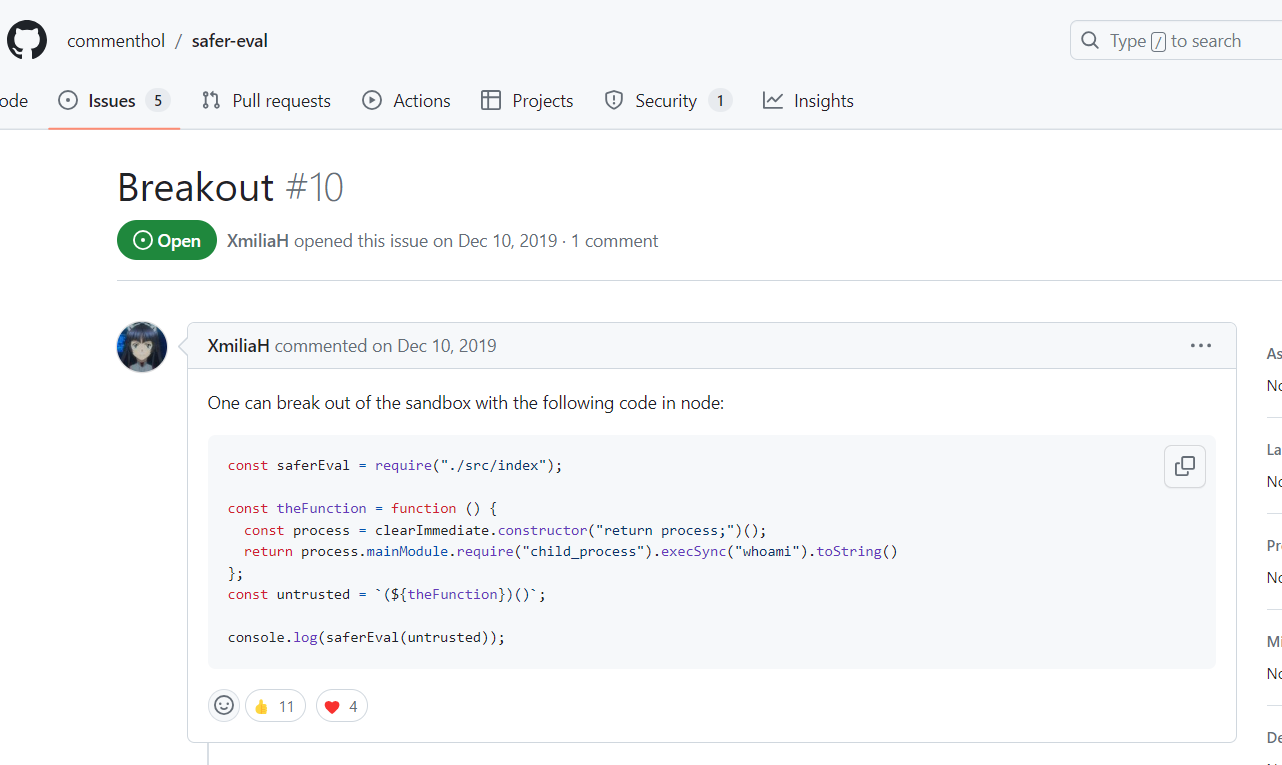This screenshot has width=1282, height=765.
Task: Click the Actions play icon
Action: [372, 100]
